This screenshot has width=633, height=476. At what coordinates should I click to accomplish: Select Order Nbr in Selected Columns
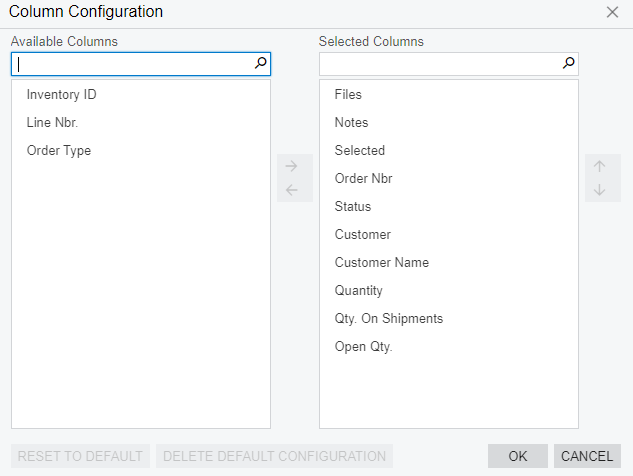pos(449,178)
